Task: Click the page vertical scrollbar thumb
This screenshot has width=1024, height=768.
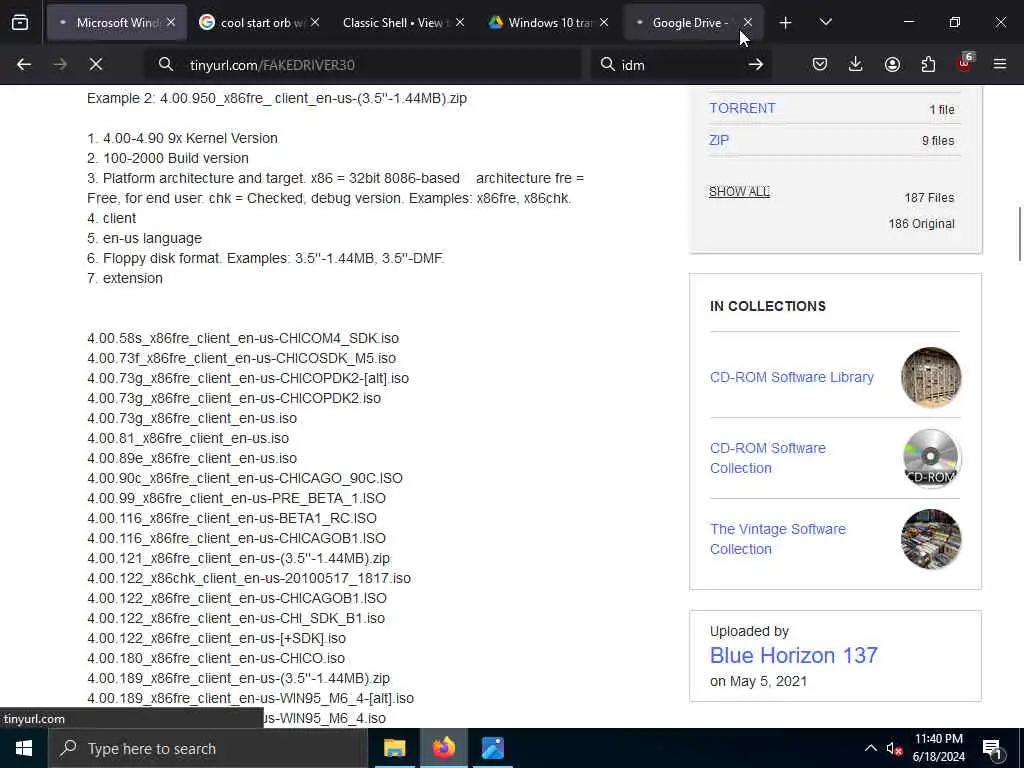Action: (x=1019, y=234)
